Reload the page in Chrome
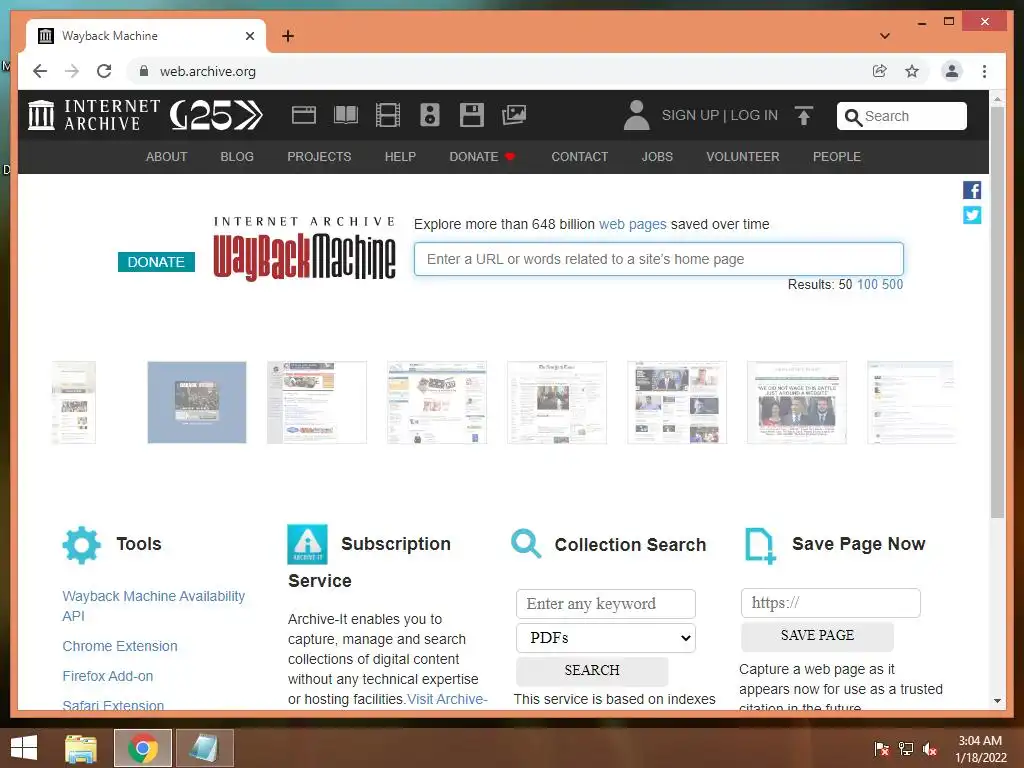1024x768 pixels. (x=104, y=71)
